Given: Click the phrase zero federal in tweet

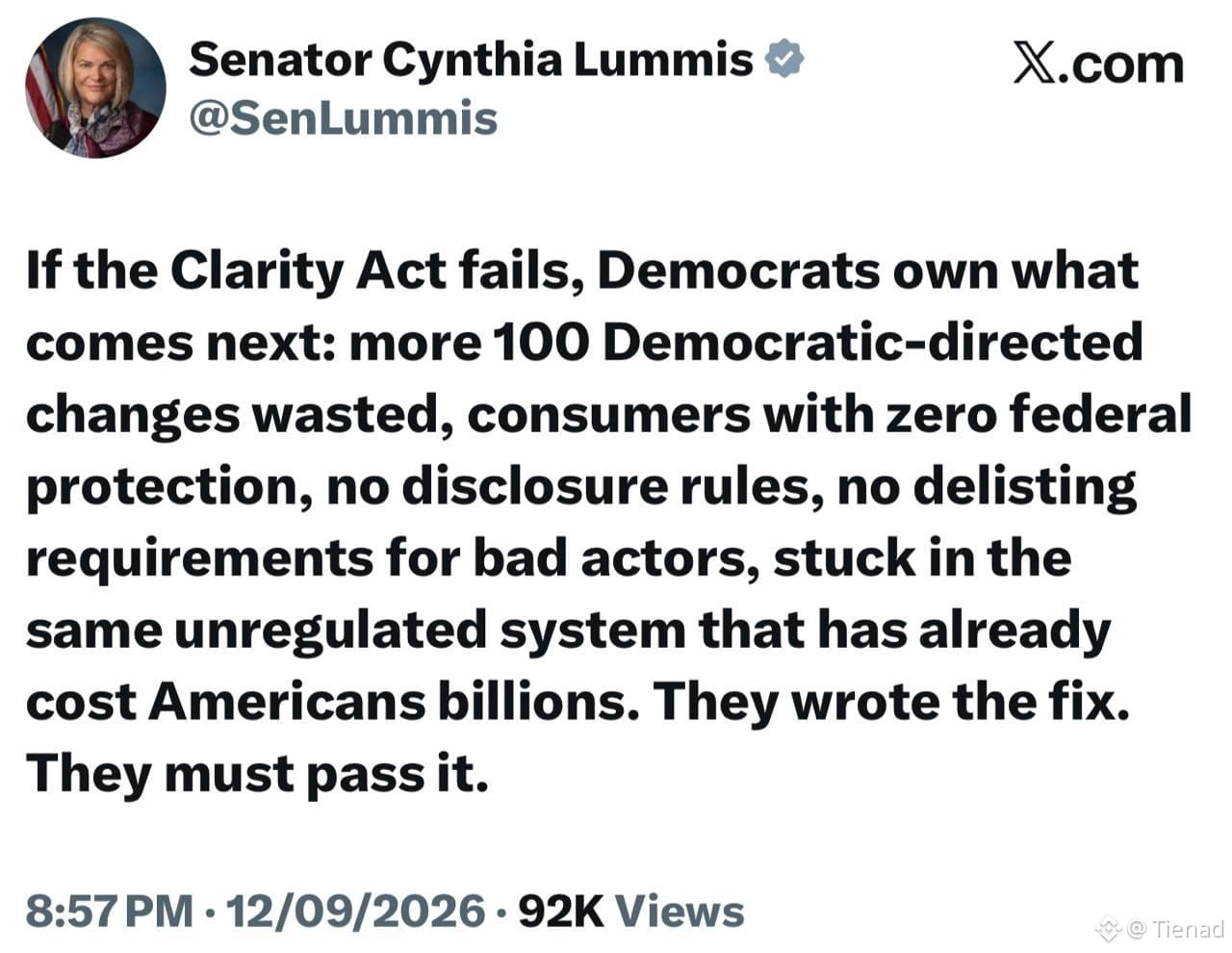Looking at the screenshot, I should 1039,415.
